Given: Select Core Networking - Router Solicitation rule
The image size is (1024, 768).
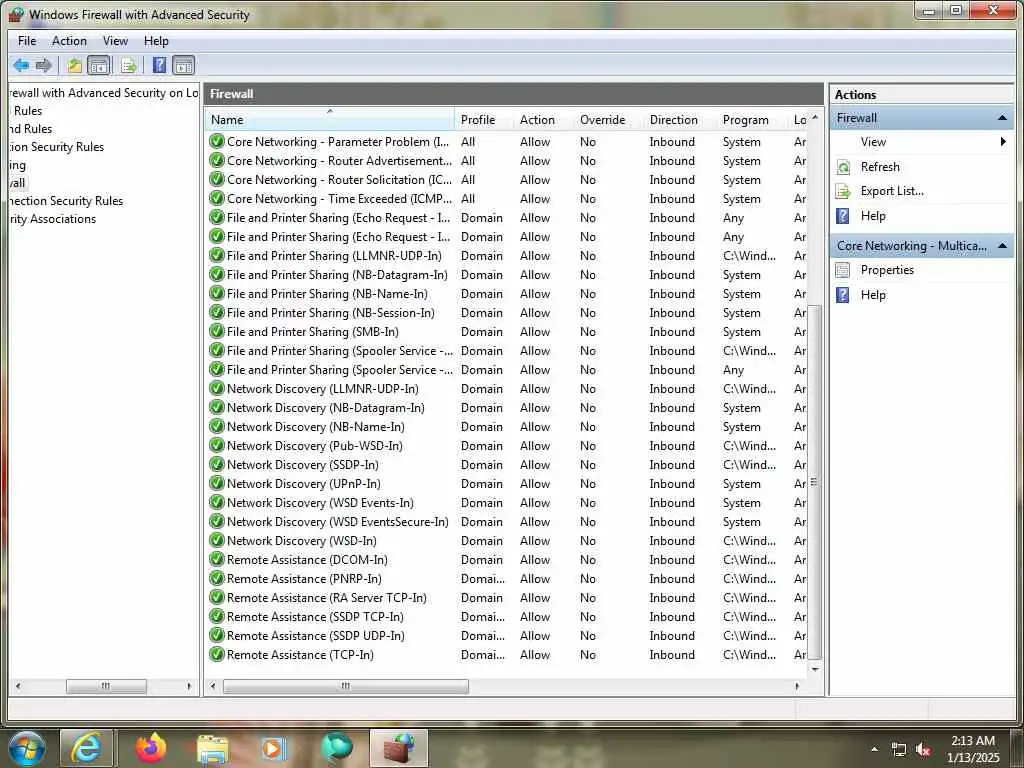Looking at the screenshot, I should [339, 180].
